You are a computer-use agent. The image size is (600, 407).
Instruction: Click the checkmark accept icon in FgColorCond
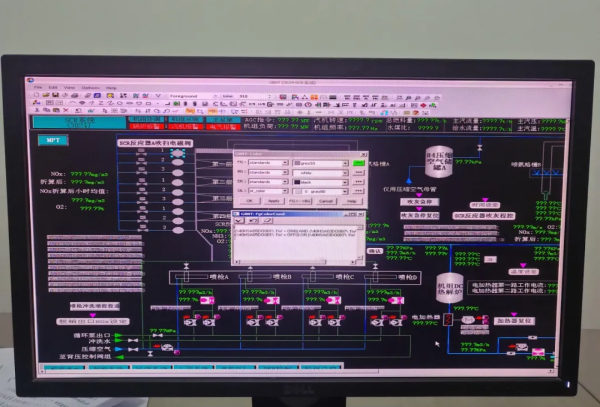237,222
